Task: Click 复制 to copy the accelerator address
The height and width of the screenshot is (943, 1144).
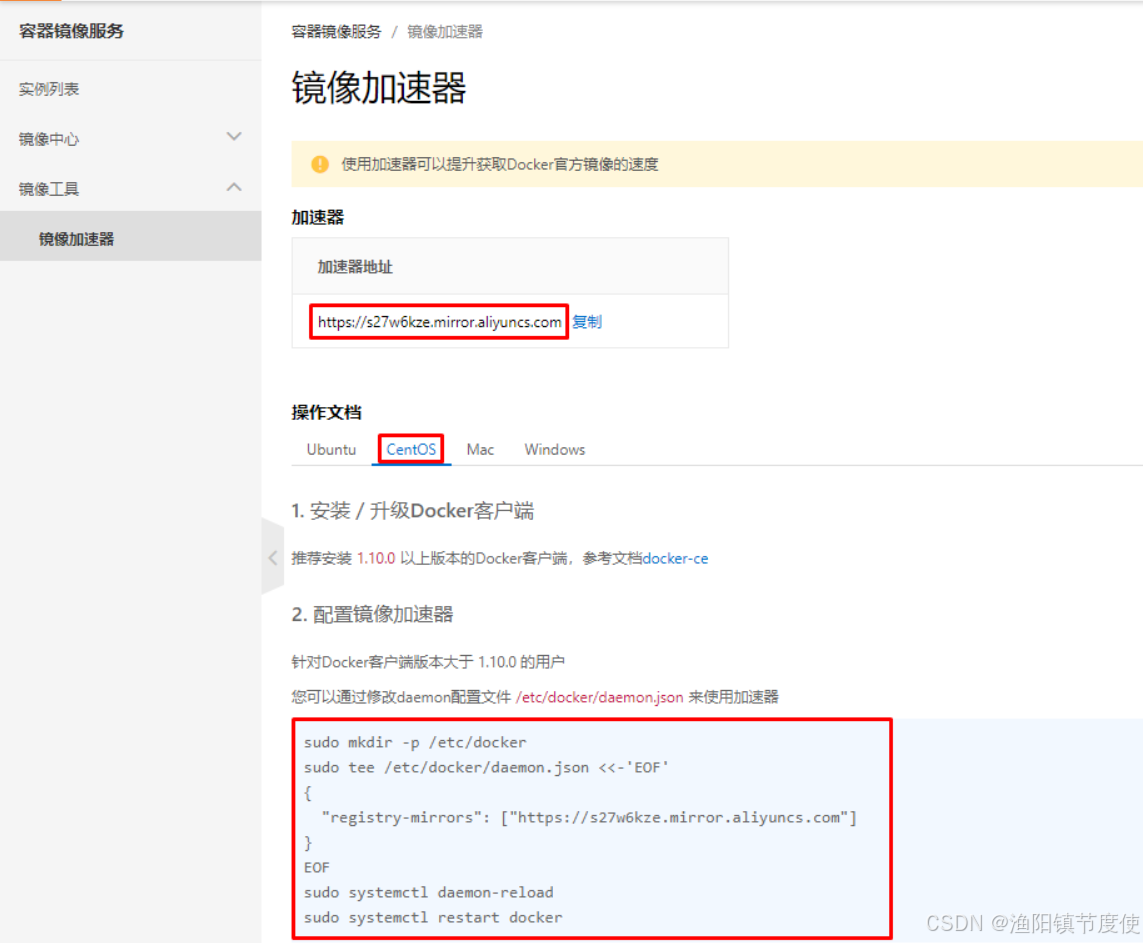Action: click(x=587, y=321)
